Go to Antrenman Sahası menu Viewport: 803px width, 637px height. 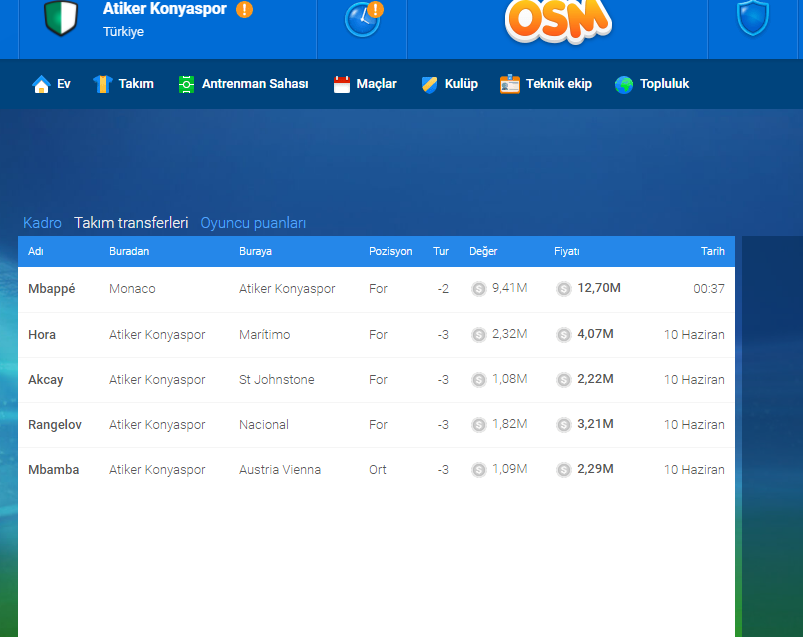[243, 84]
